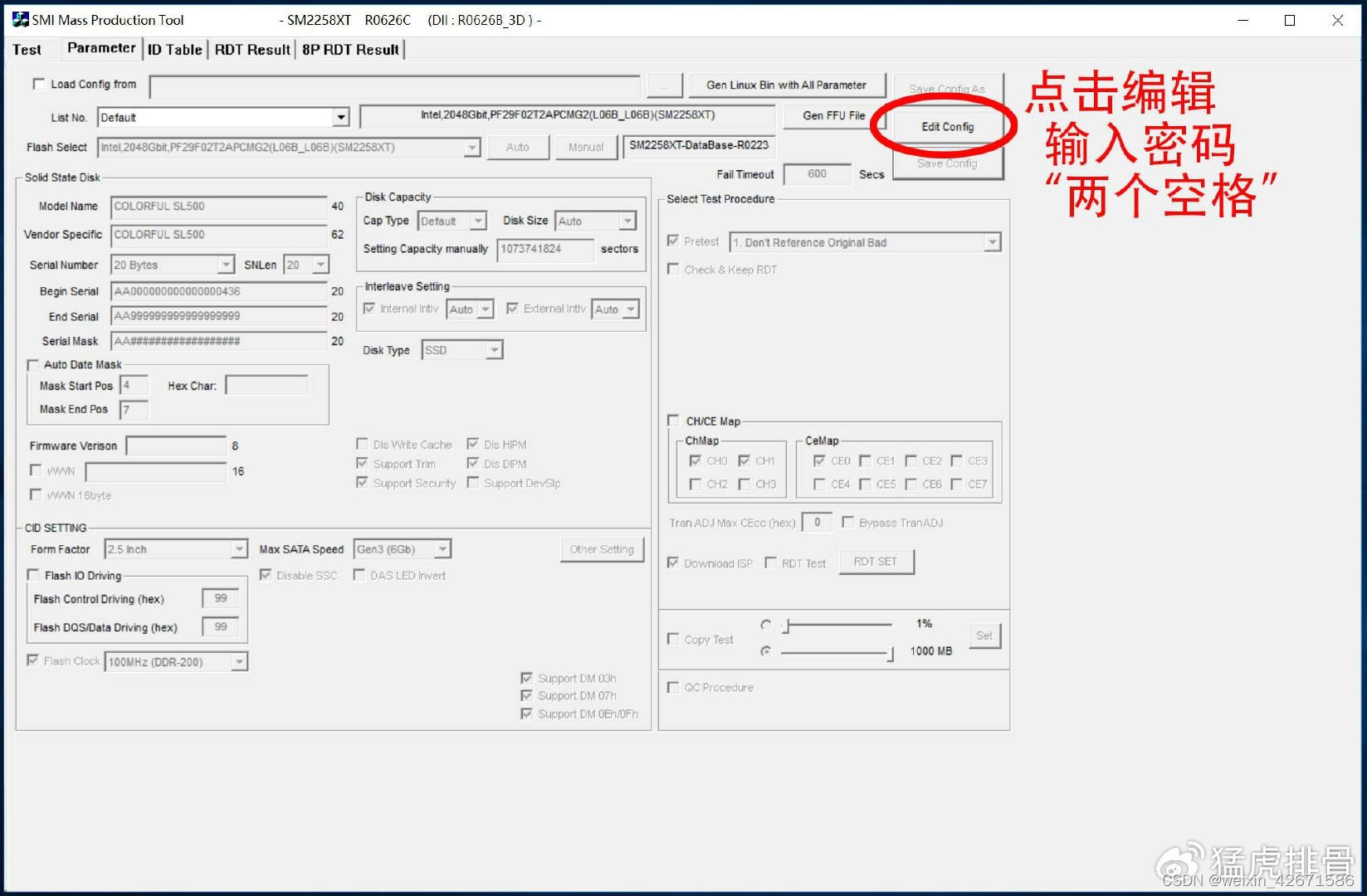Click the Model Name field COLORFUL SL500
Image resolution: width=1367 pixels, height=896 pixels.
(219, 207)
